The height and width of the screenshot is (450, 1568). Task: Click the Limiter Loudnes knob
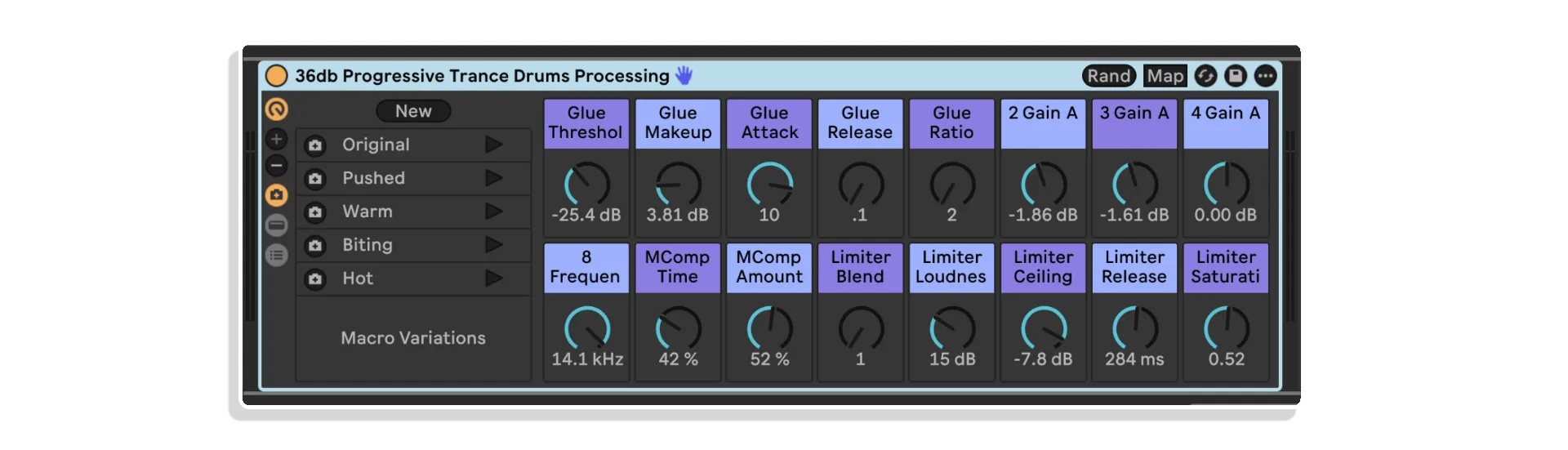pos(952,328)
